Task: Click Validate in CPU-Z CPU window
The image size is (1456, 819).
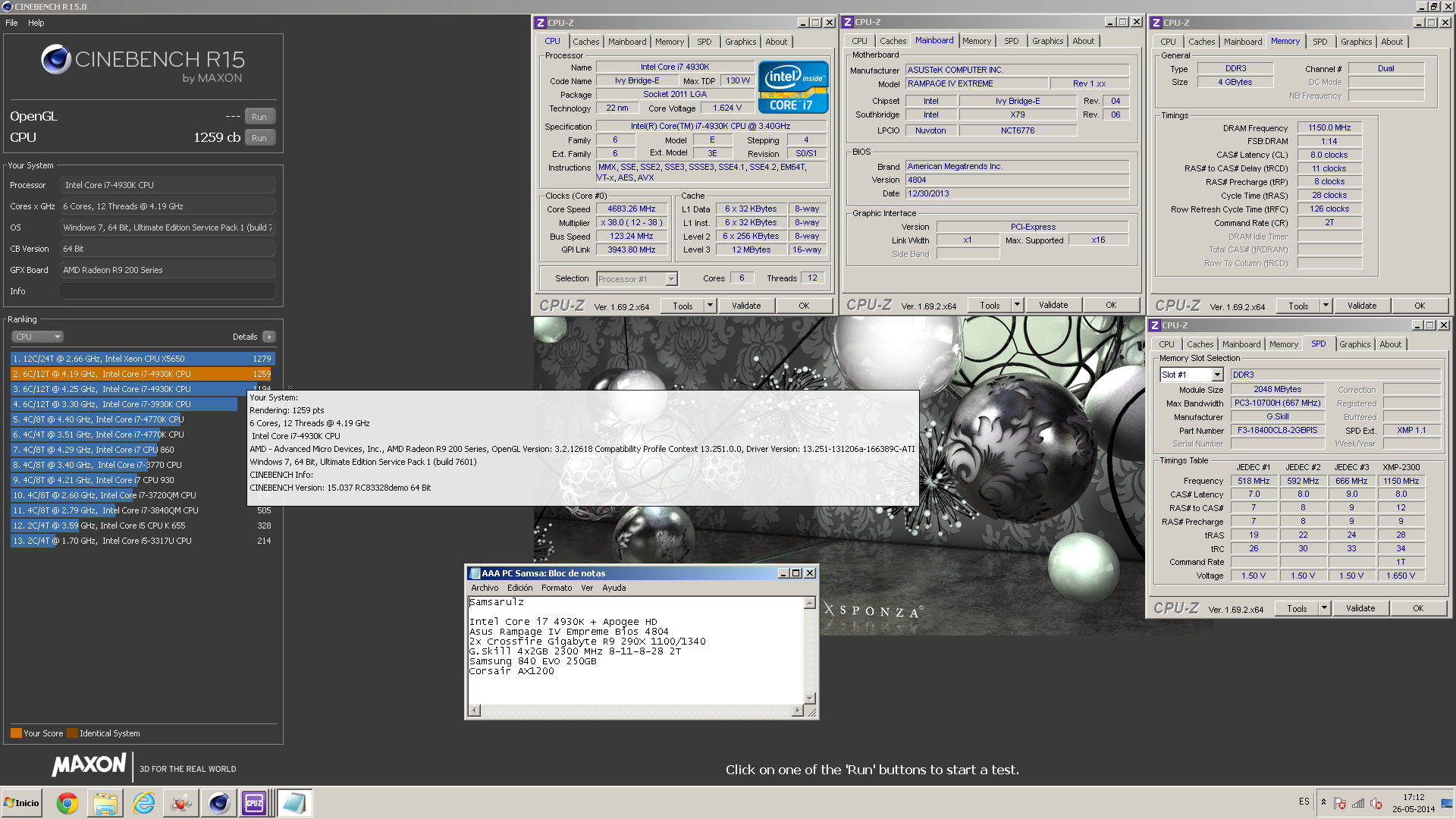Action: (x=746, y=306)
